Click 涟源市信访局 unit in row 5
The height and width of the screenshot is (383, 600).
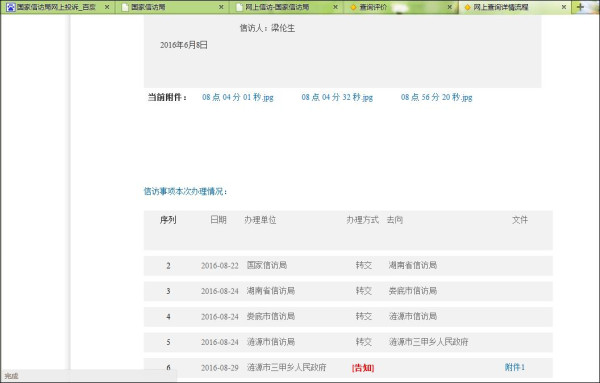(x=271, y=342)
